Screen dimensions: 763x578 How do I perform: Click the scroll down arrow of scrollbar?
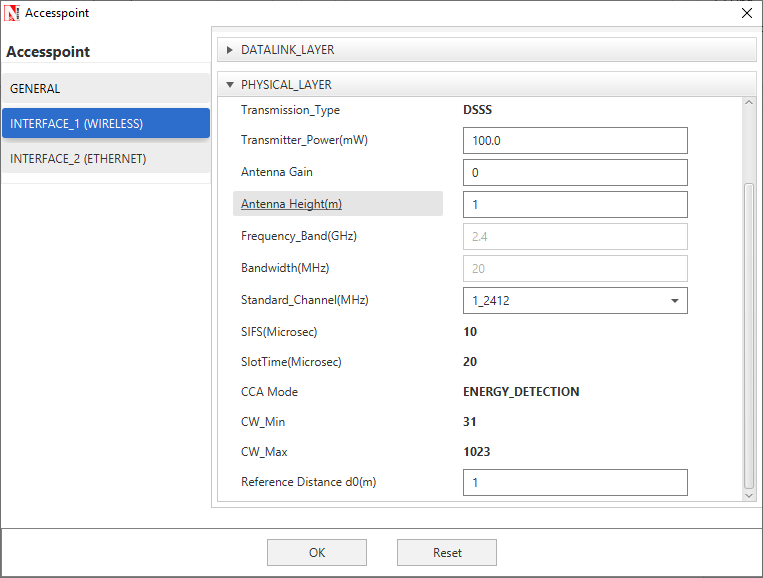click(x=749, y=494)
